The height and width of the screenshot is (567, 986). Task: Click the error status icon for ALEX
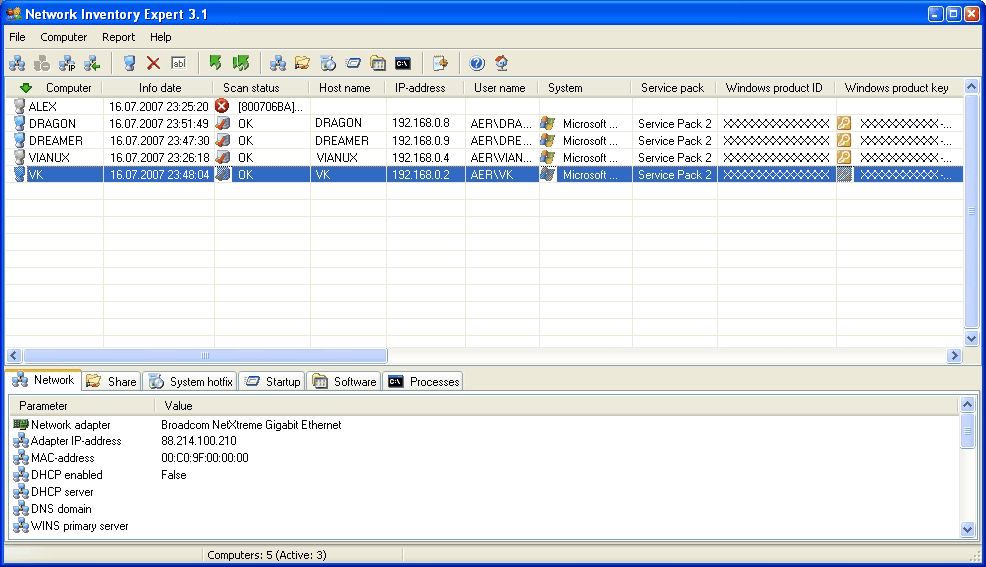[x=222, y=106]
